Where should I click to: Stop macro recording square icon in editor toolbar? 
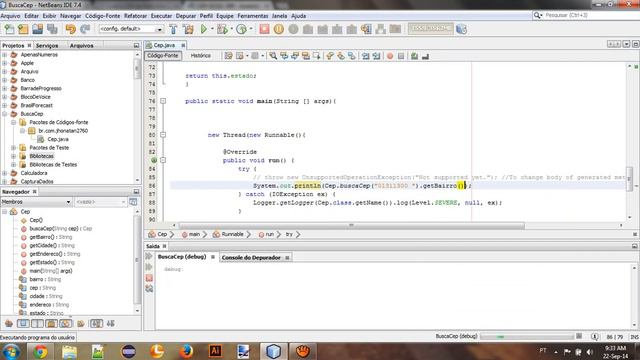point(401,56)
